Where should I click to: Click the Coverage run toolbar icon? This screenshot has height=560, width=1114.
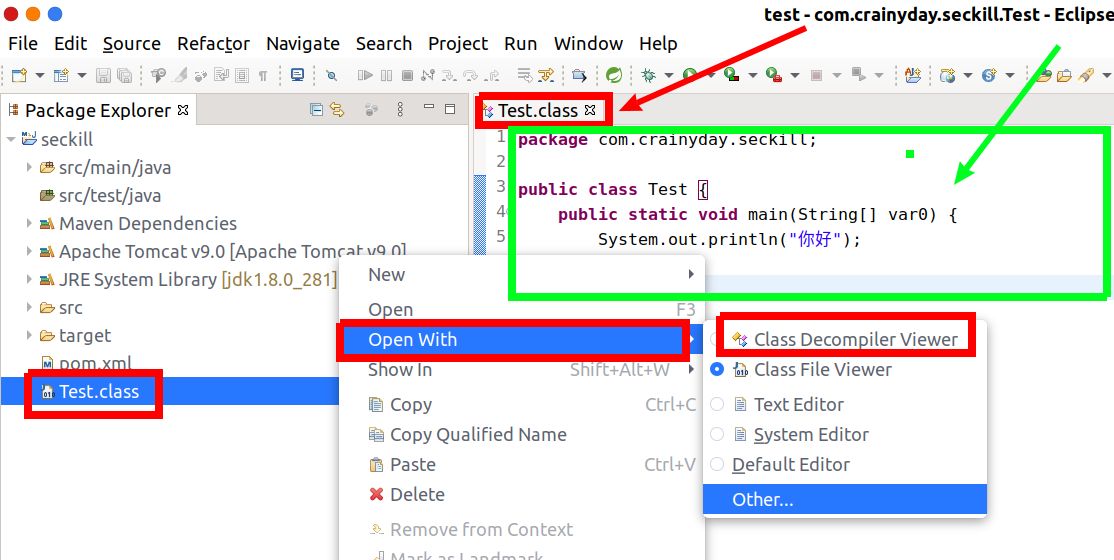click(731, 75)
